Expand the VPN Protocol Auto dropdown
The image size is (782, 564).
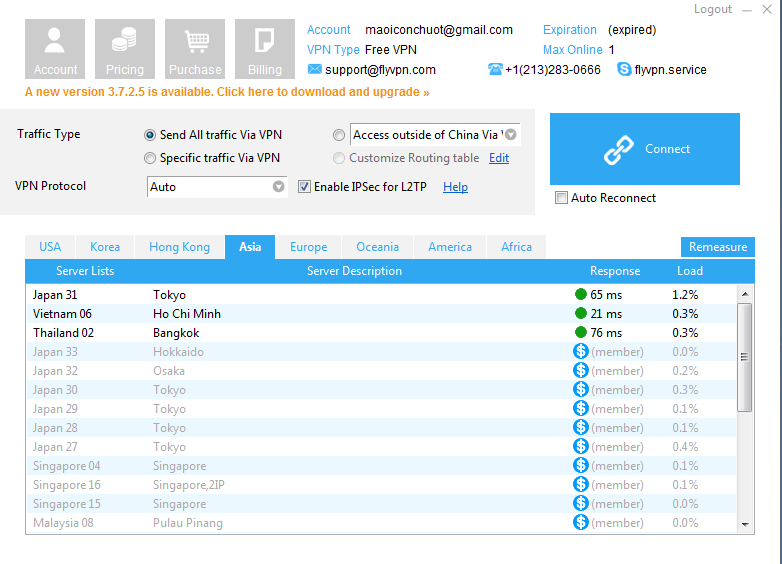pos(279,187)
